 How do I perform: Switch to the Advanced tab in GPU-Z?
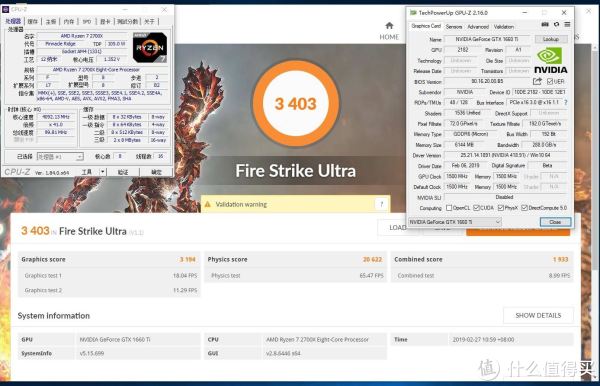478,27
